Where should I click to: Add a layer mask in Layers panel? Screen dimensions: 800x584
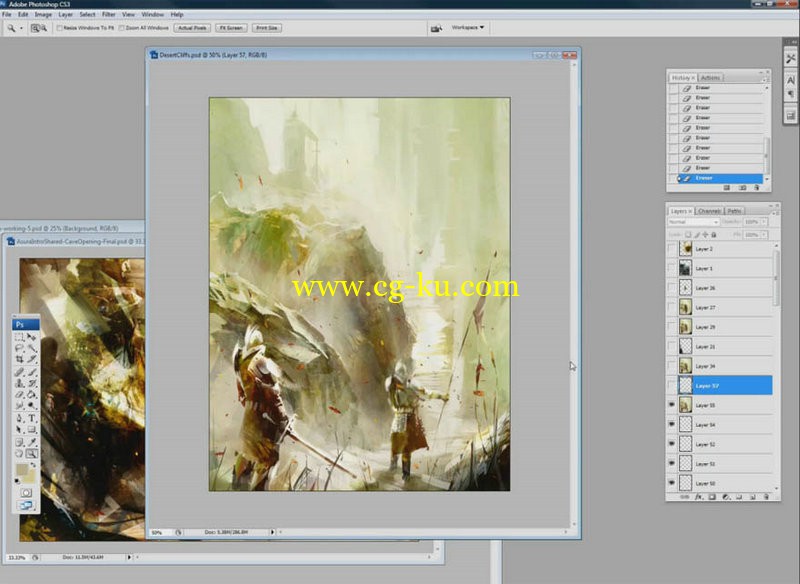712,496
